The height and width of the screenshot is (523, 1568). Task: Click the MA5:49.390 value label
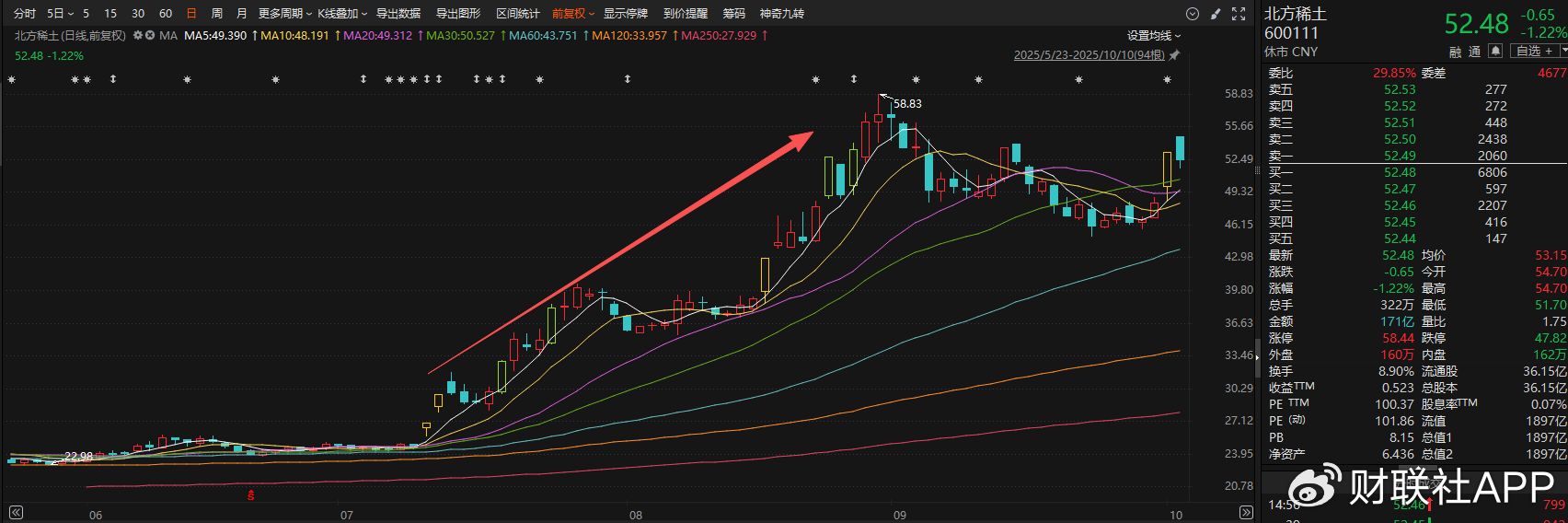215,36
